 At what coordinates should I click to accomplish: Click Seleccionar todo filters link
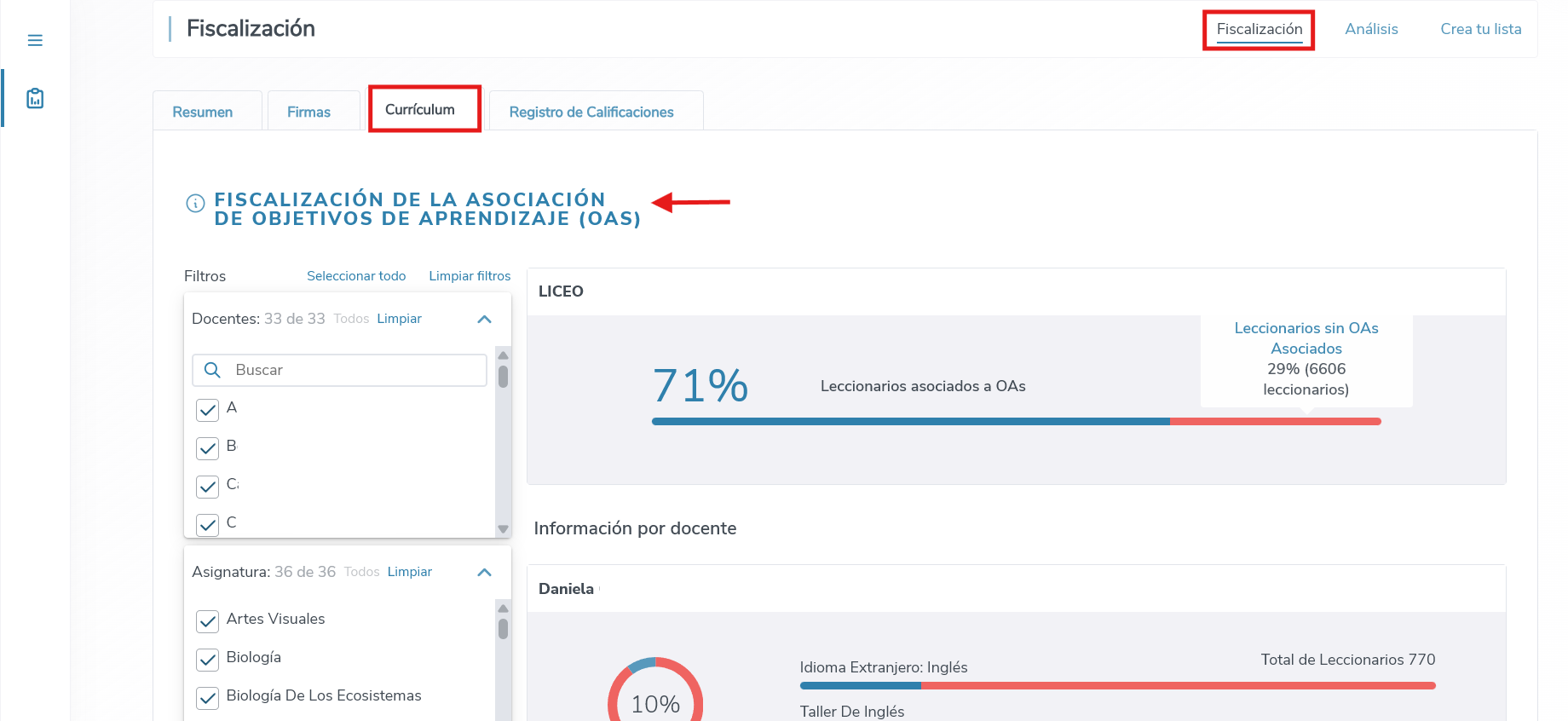click(356, 276)
